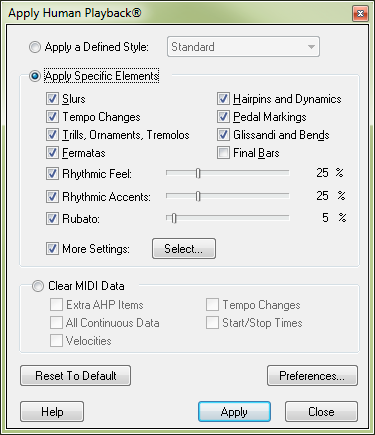Uncheck the Fermatas checkbox
The image size is (375, 435).
click(52, 153)
